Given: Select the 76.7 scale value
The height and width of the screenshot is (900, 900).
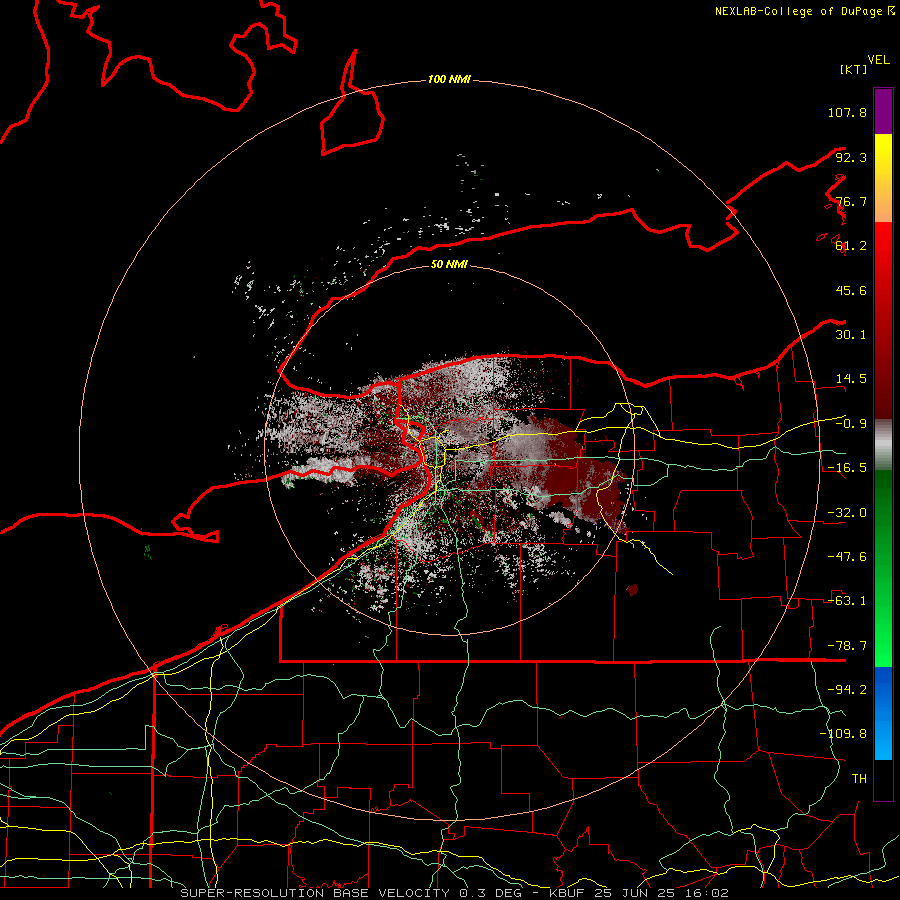Looking at the screenshot, I should click(851, 201).
